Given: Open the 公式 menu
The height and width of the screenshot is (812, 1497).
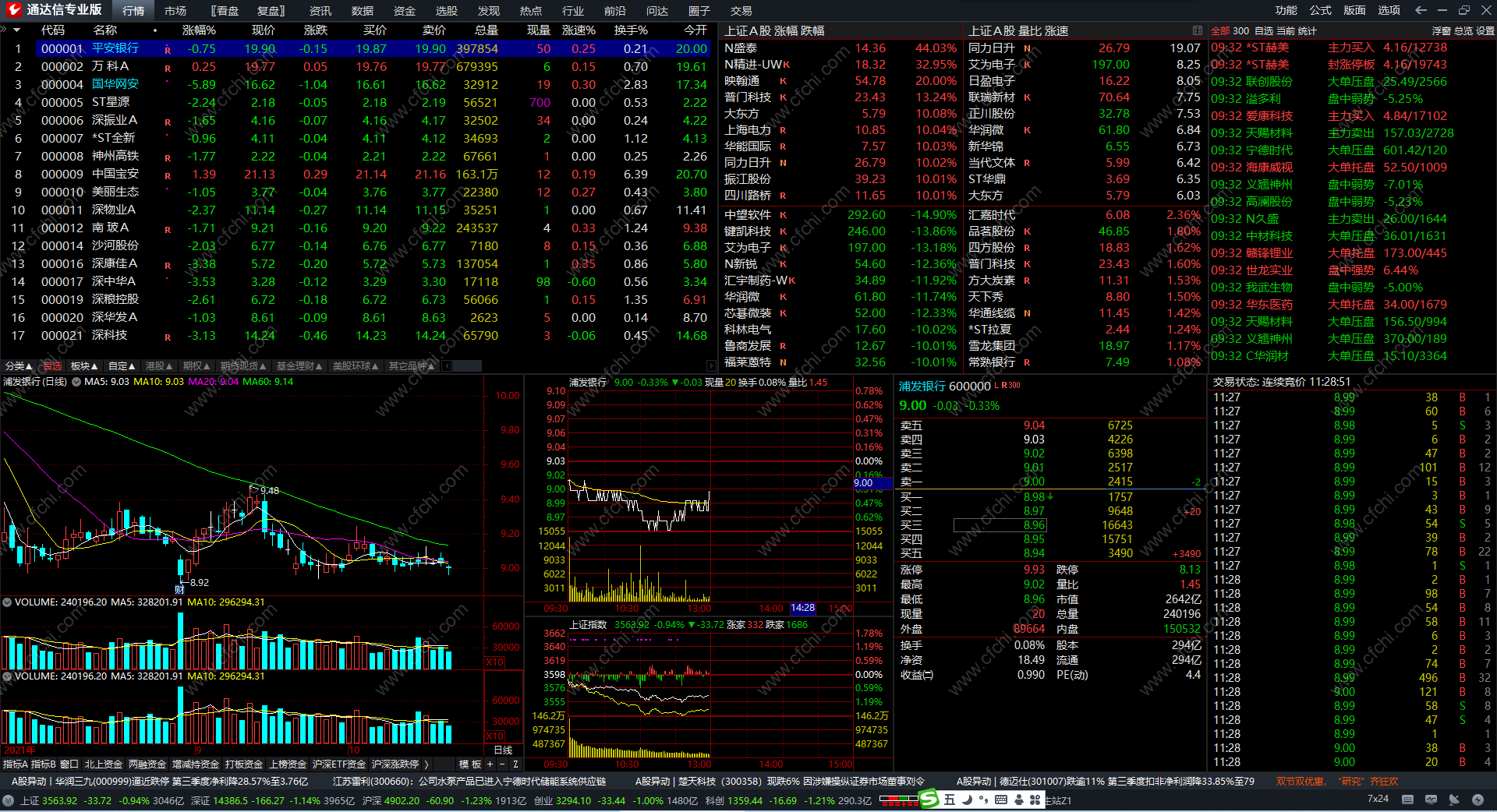Looking at the screenshot, I should [1321, 10].
